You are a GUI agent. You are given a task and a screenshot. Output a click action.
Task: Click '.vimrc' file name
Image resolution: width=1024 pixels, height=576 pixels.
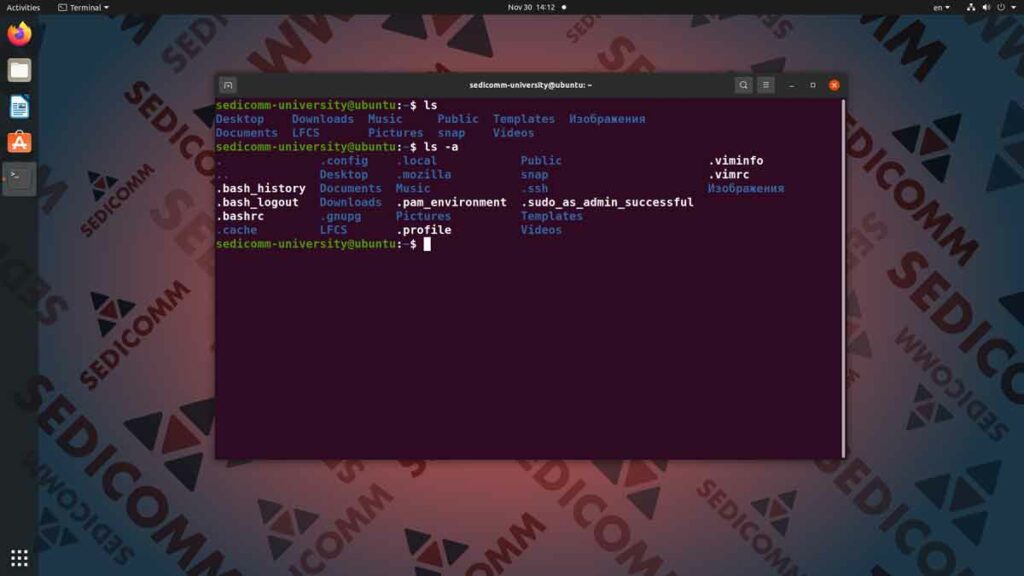(728, 174)
